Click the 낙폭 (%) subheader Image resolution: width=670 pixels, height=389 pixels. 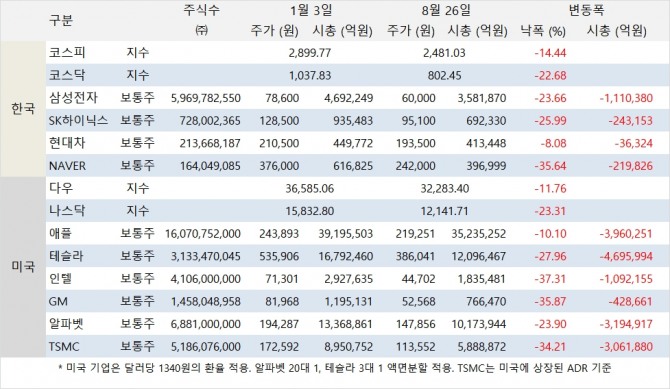pos(543,31)
